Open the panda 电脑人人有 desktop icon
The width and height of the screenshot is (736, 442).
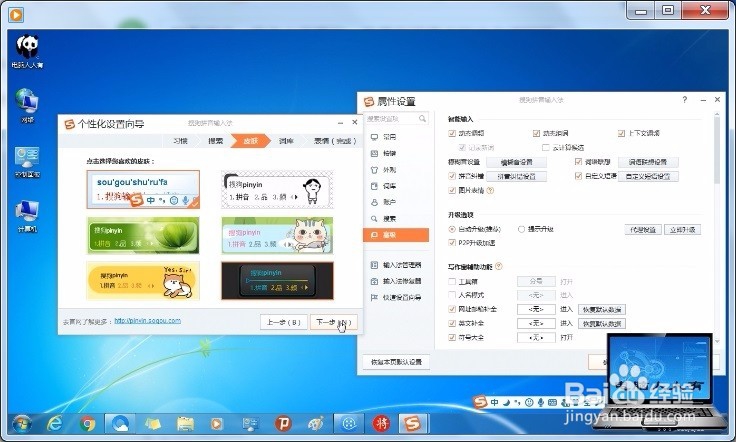[x=27, y=52]
